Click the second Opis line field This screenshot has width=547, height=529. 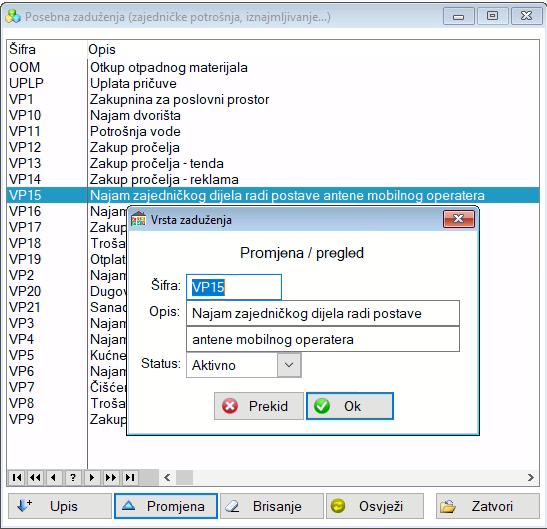[323, 339]
